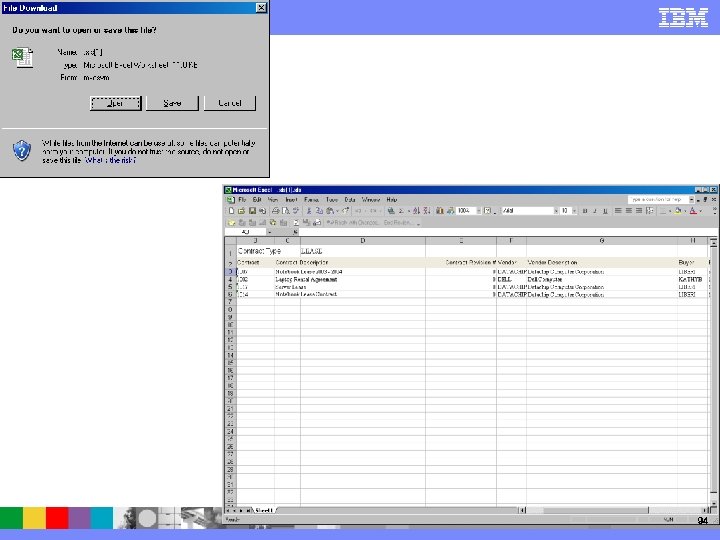The height and width of the screenshot is (540, 720).
Task: Open the File menu in Excel
Action: pos(242,200)
